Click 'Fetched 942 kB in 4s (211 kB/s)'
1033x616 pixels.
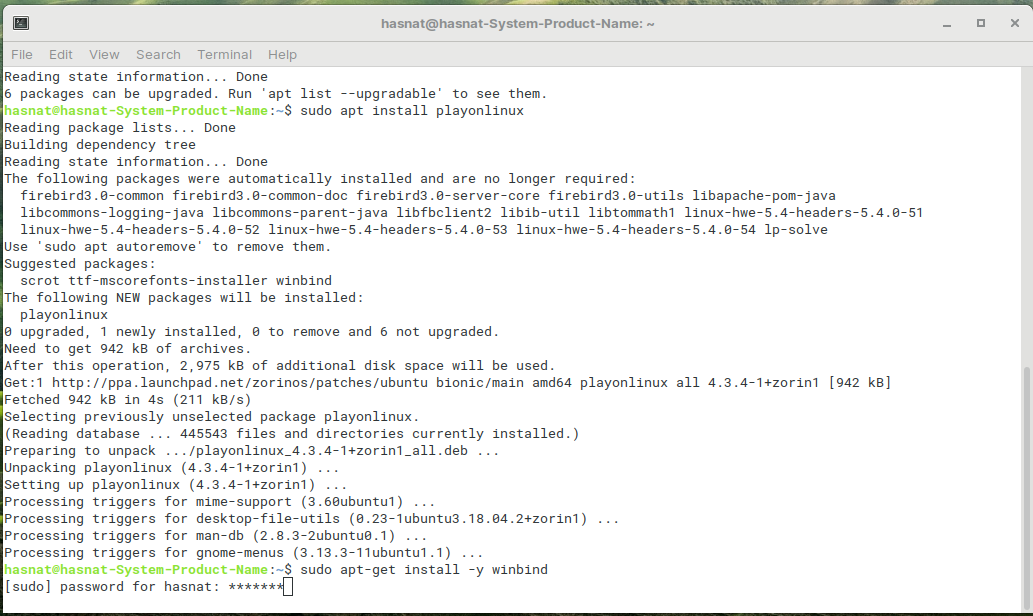[128, 400]
